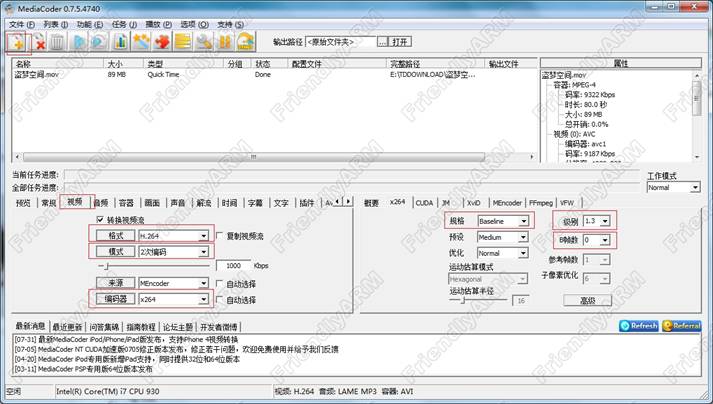Switch to the FFmpeg encoder tab
Image resolution: width=713 pixels, height=404 pixels.
point(541,203)
